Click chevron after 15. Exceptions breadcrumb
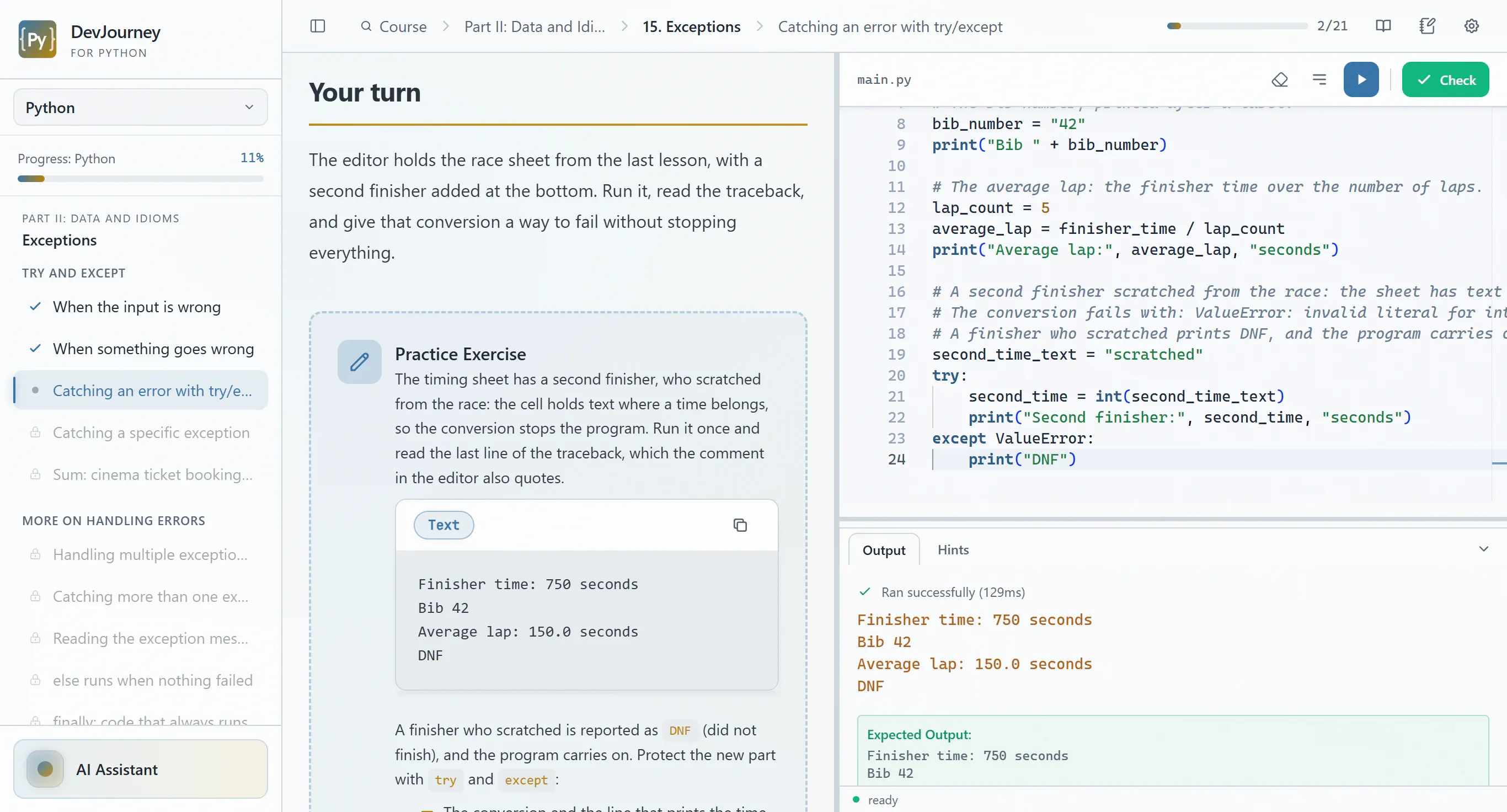 coord(760,26)
